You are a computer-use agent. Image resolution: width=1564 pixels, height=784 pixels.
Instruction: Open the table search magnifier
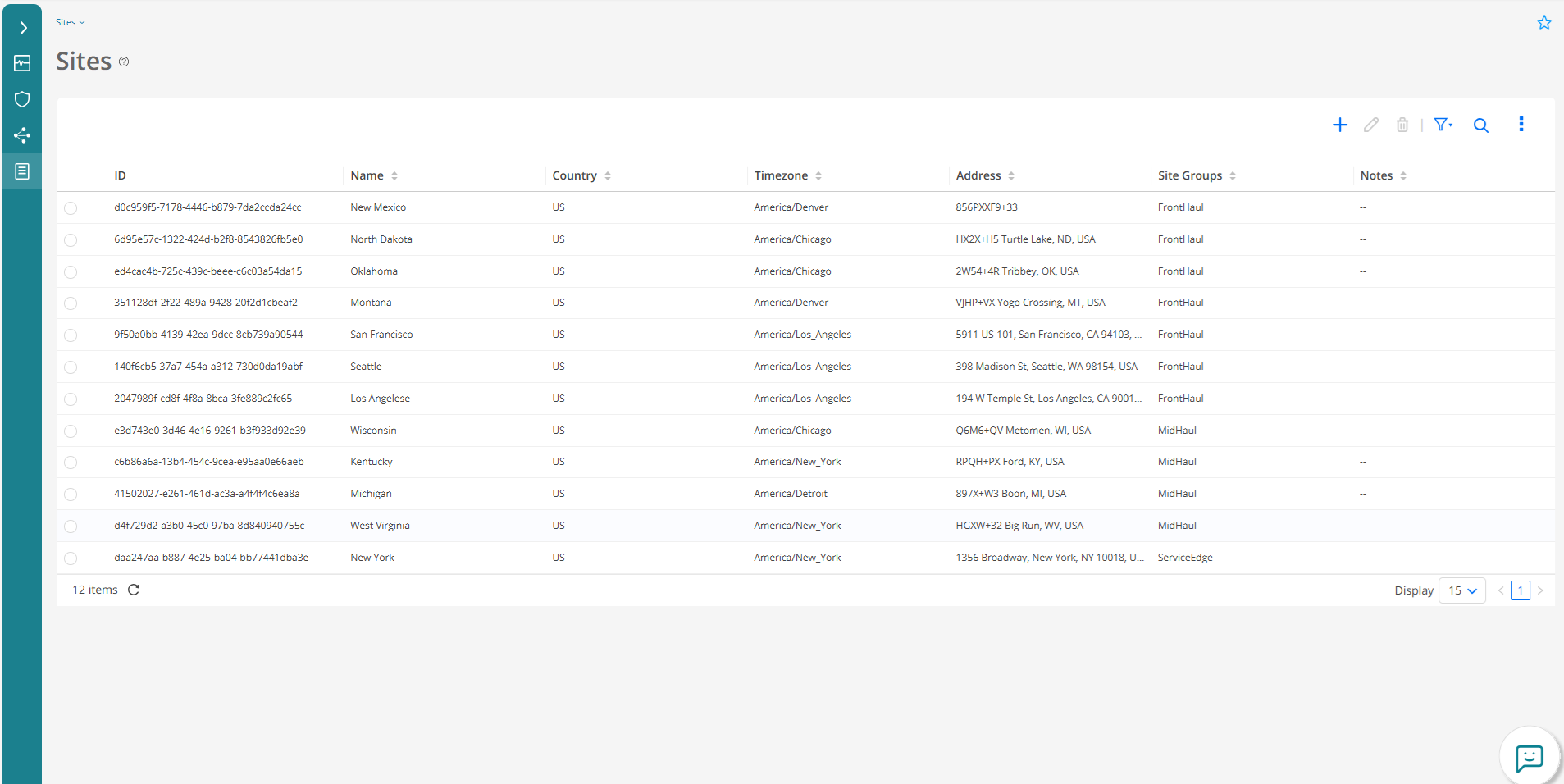coord(1481,125)
